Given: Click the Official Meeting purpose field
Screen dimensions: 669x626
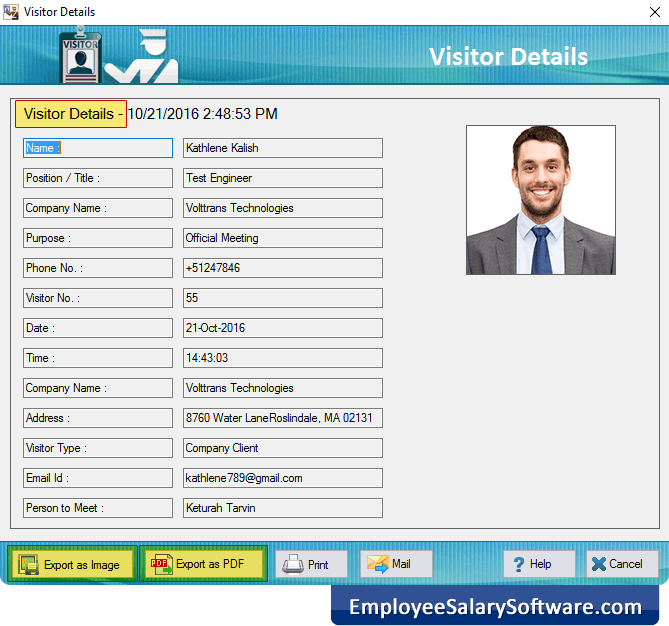Looking at the screenshot, I should [x=283, y=238].
